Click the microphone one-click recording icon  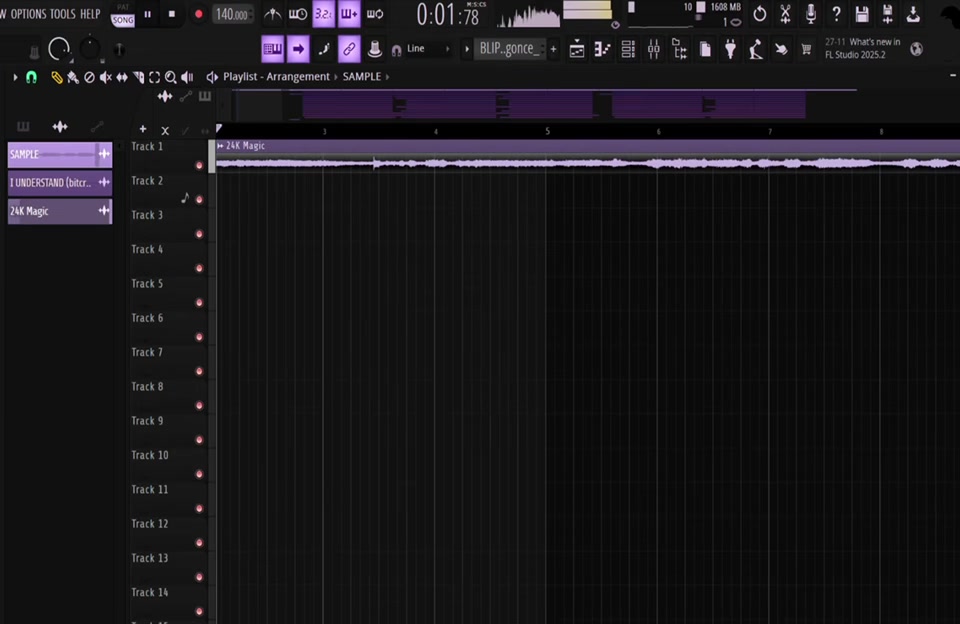click(x=811, y=14)
